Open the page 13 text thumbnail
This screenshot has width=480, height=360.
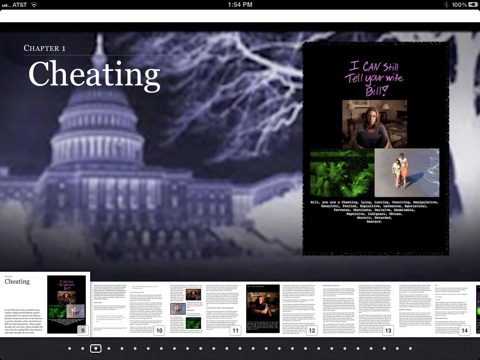coord(357,309)
